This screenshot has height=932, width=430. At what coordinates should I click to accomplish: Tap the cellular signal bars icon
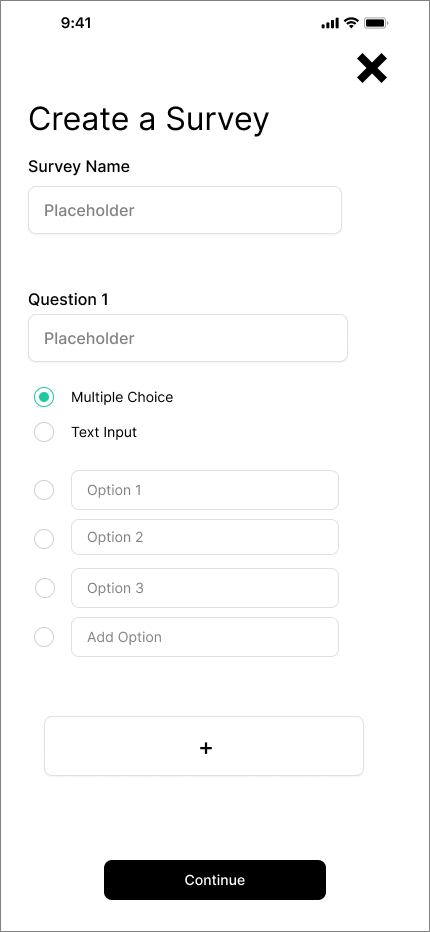330,24
